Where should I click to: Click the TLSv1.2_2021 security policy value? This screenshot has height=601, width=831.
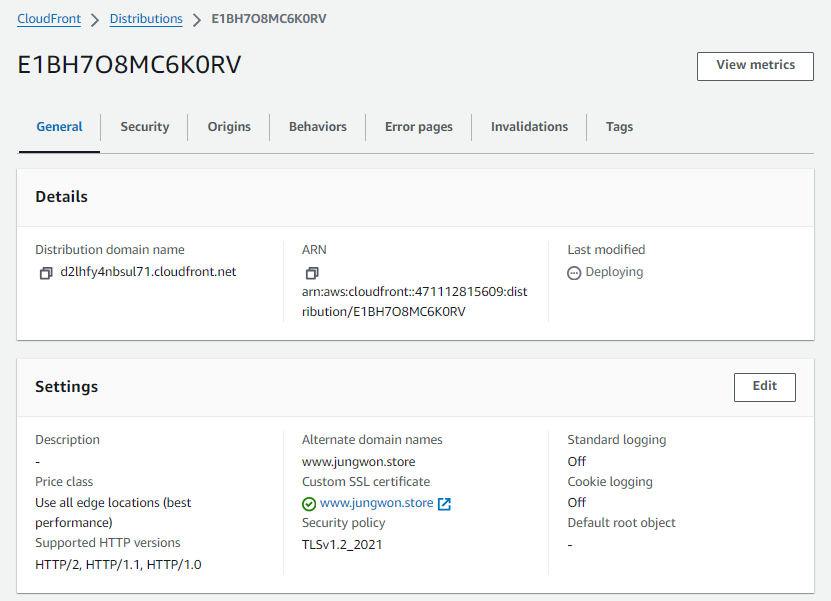tap(342, 545)
